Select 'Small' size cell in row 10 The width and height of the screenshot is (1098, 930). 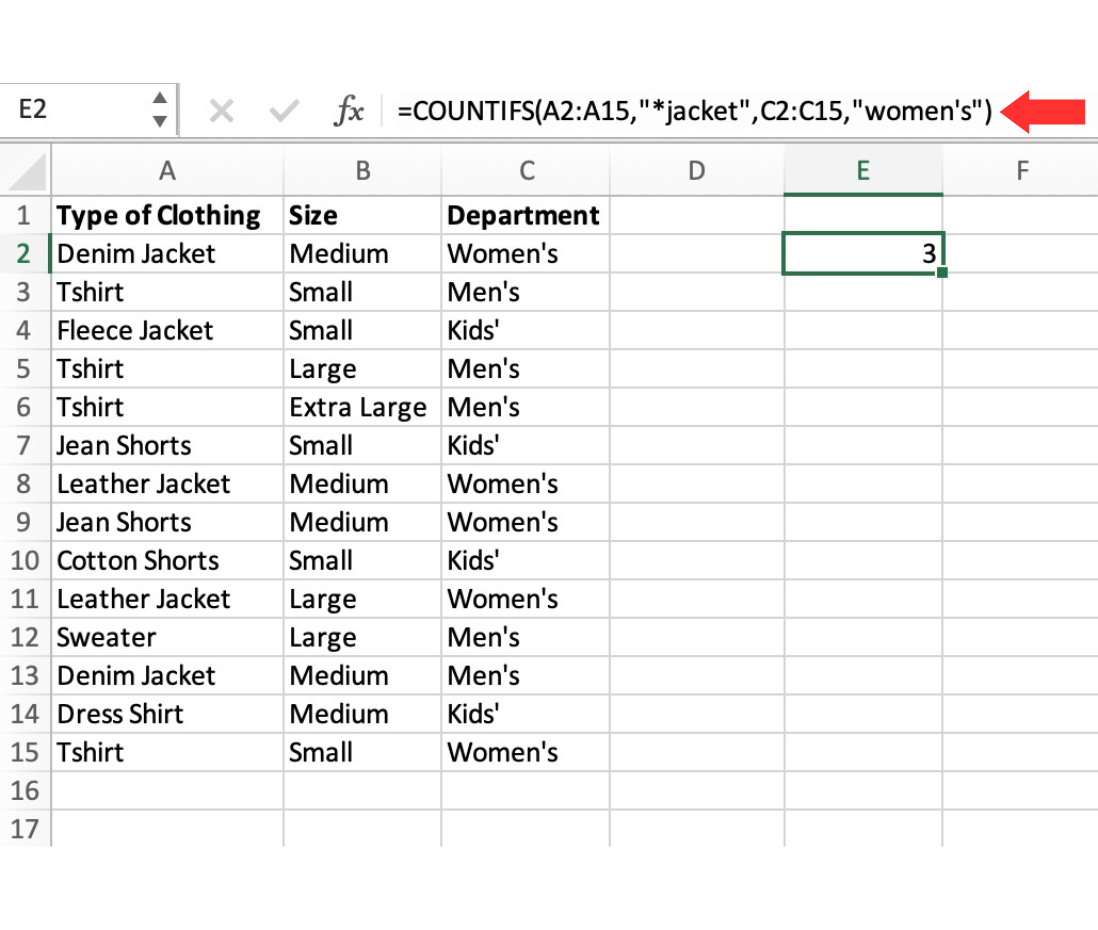coord(363,561)
